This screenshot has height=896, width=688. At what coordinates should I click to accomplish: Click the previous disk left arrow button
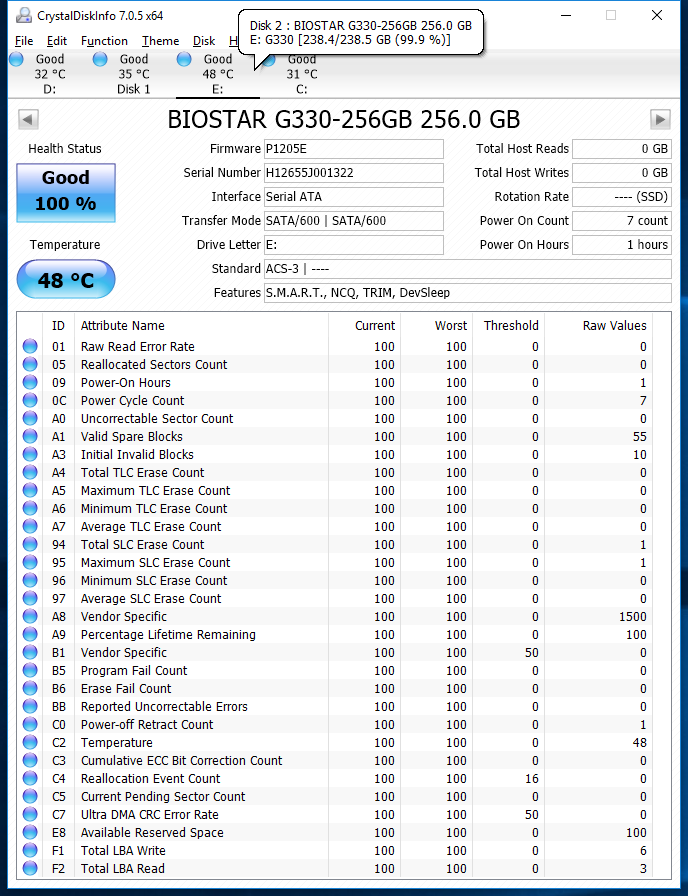click(x=28, y=120)
